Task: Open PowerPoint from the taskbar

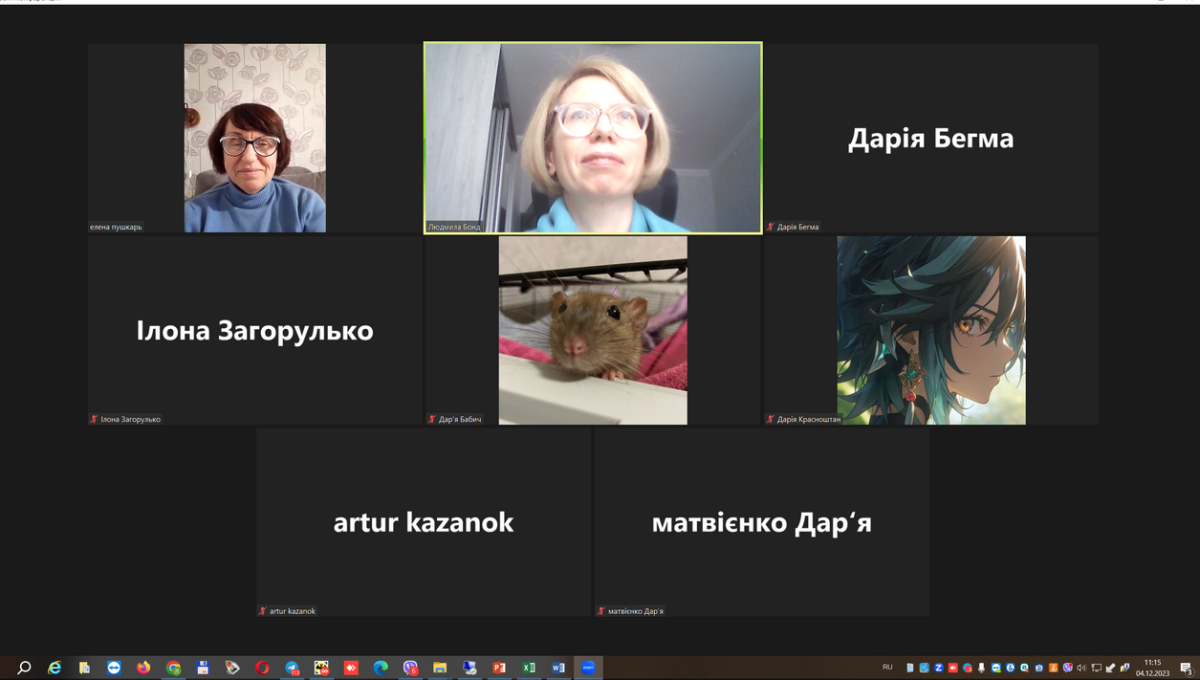Action: pyautogui.click(x=499, y=668)
